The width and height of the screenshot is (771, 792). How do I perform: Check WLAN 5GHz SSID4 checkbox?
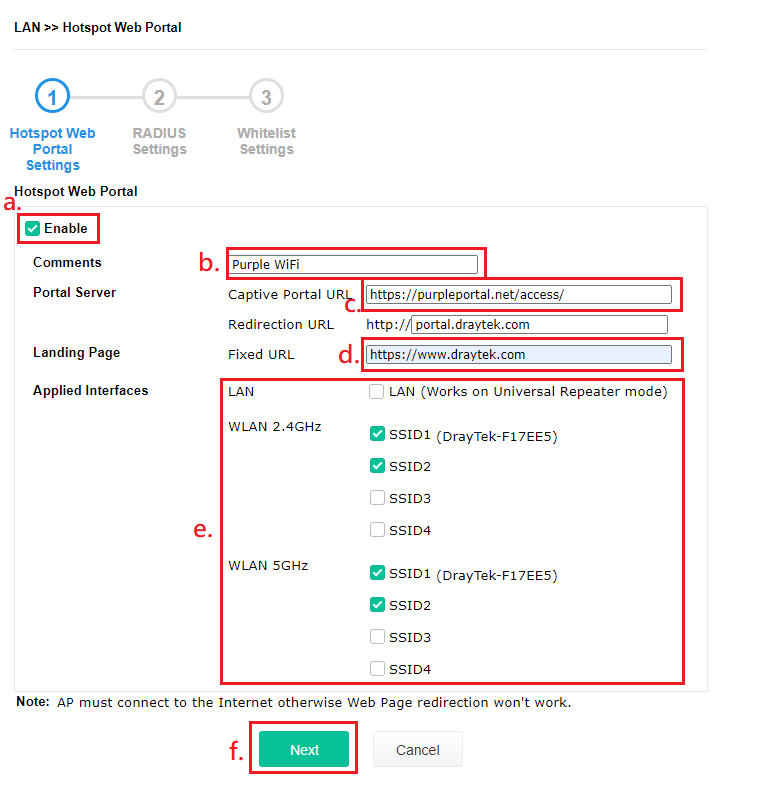[x=377, y=668]
